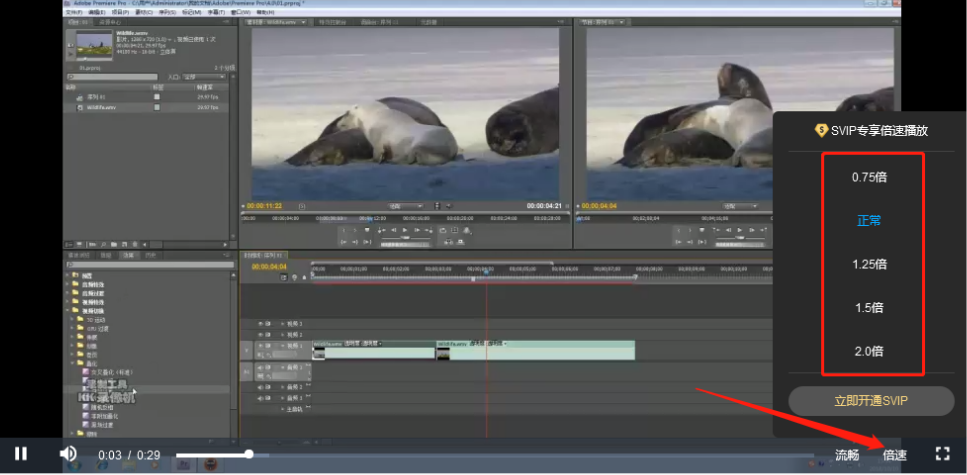The height and width of the screenshot is (475, 967).
Task: Pause the video with the pause button
Action: [21, 454]
